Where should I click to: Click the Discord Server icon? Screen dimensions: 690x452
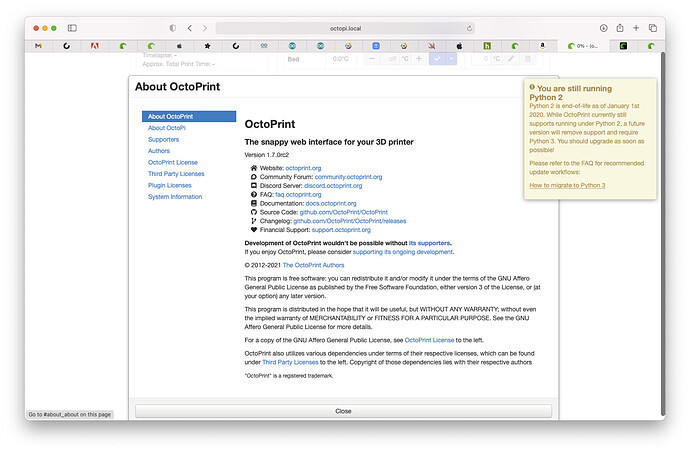point(253,185)
